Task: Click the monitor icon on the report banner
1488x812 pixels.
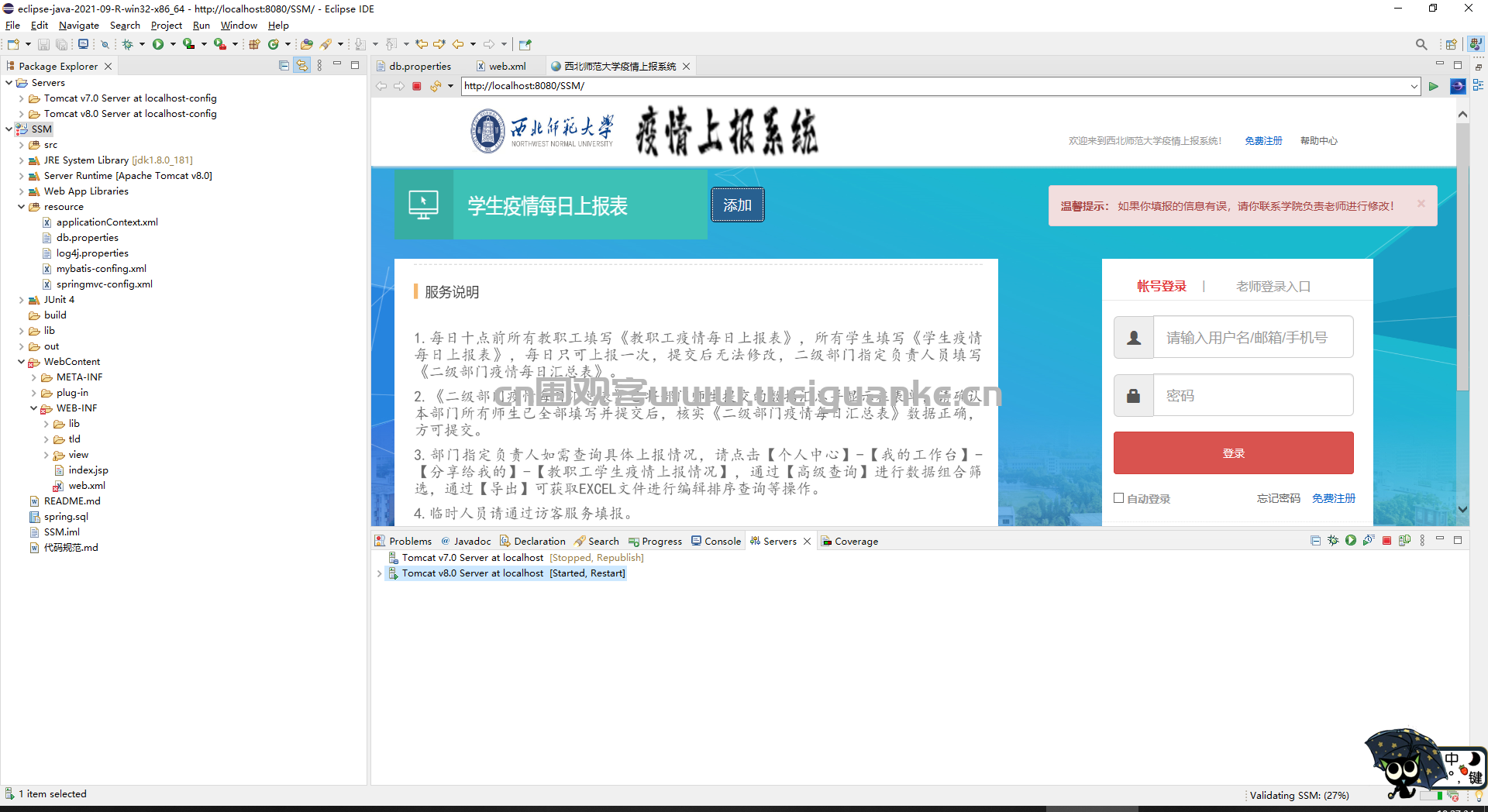Action: [x=424, y=205]
